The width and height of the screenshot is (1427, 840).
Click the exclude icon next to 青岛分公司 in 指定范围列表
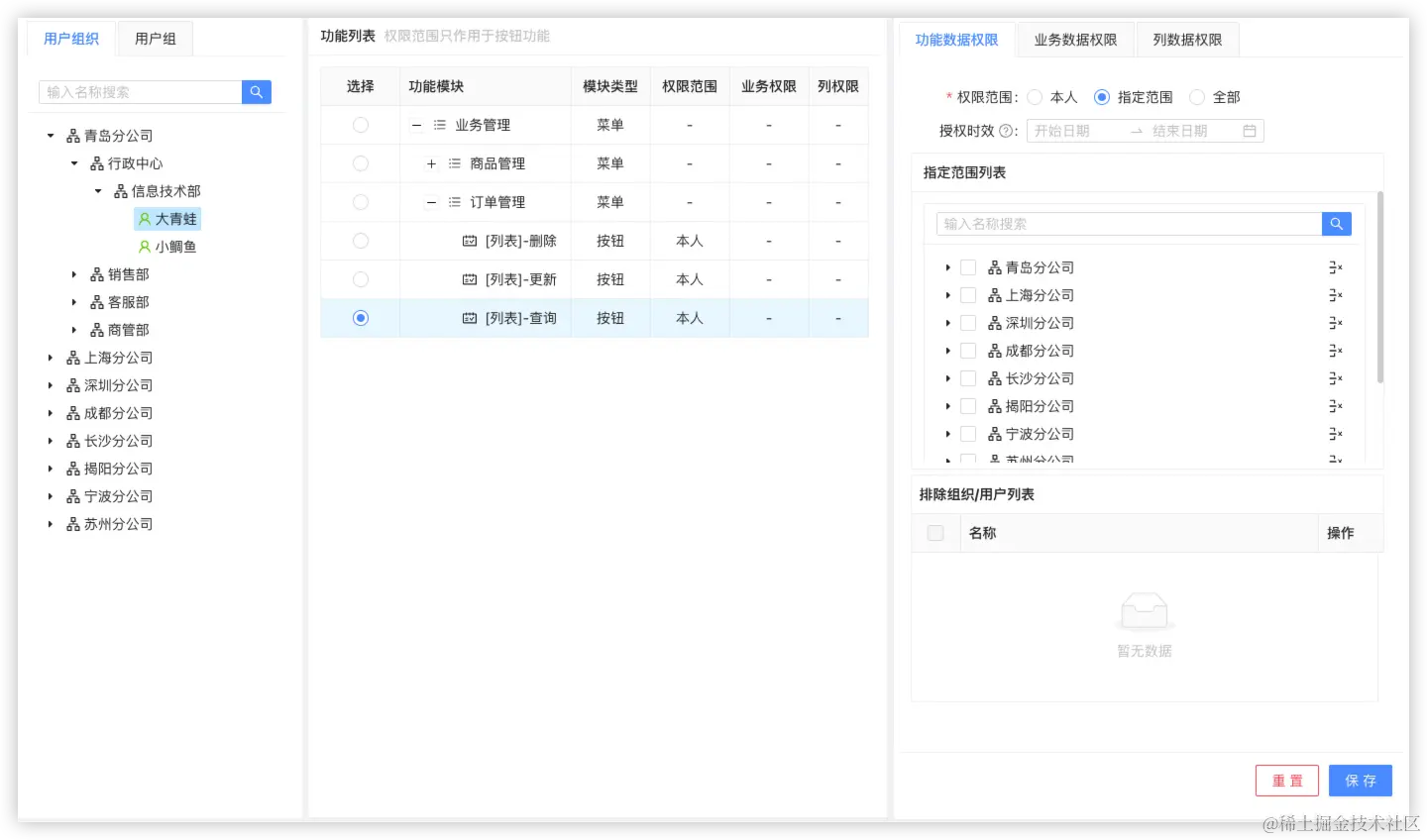[x=1336, y=266]
